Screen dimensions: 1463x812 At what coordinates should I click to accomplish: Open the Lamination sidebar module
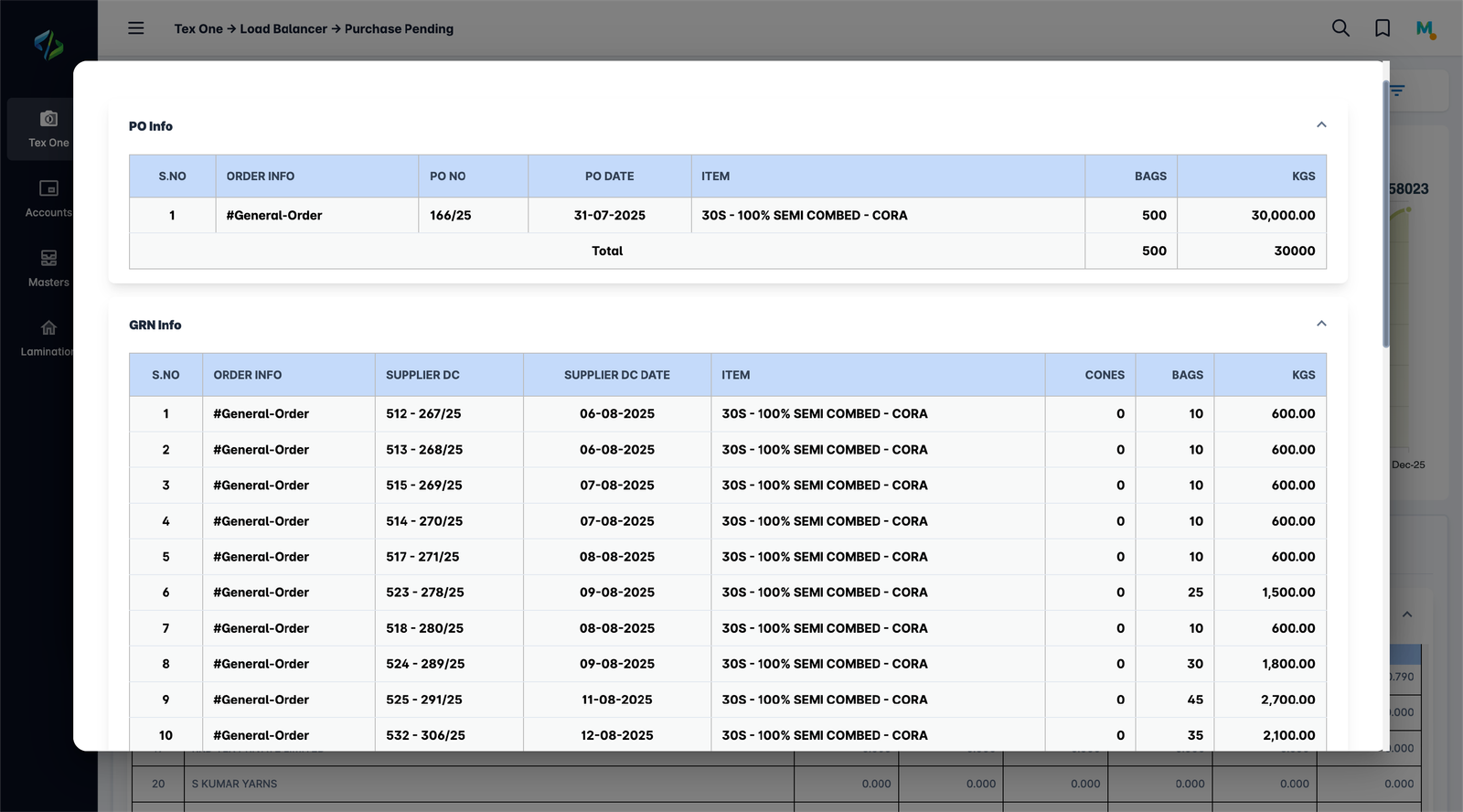point(48,338)
